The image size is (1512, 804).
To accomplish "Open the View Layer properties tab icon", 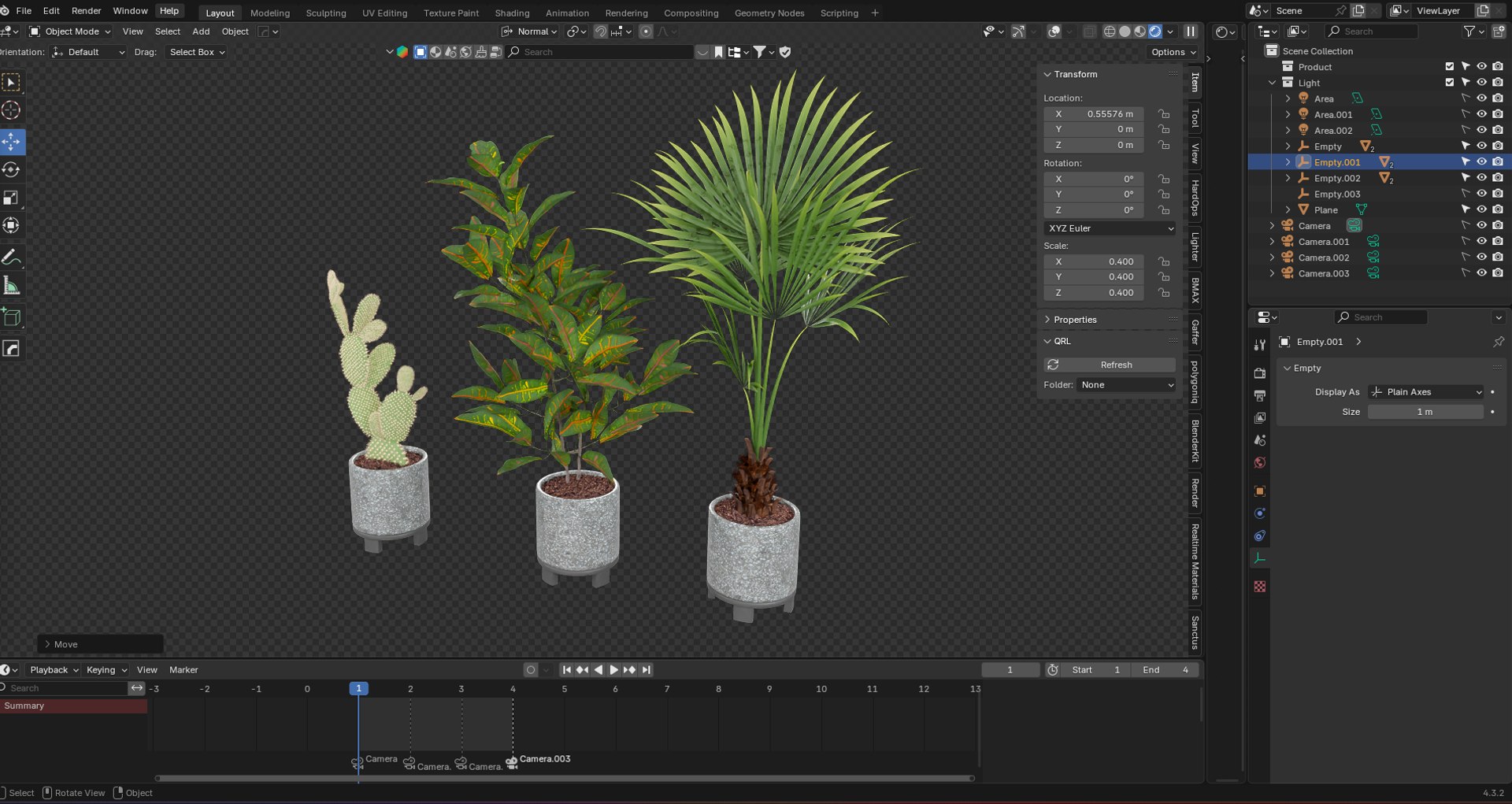I will coord(1260,418).
